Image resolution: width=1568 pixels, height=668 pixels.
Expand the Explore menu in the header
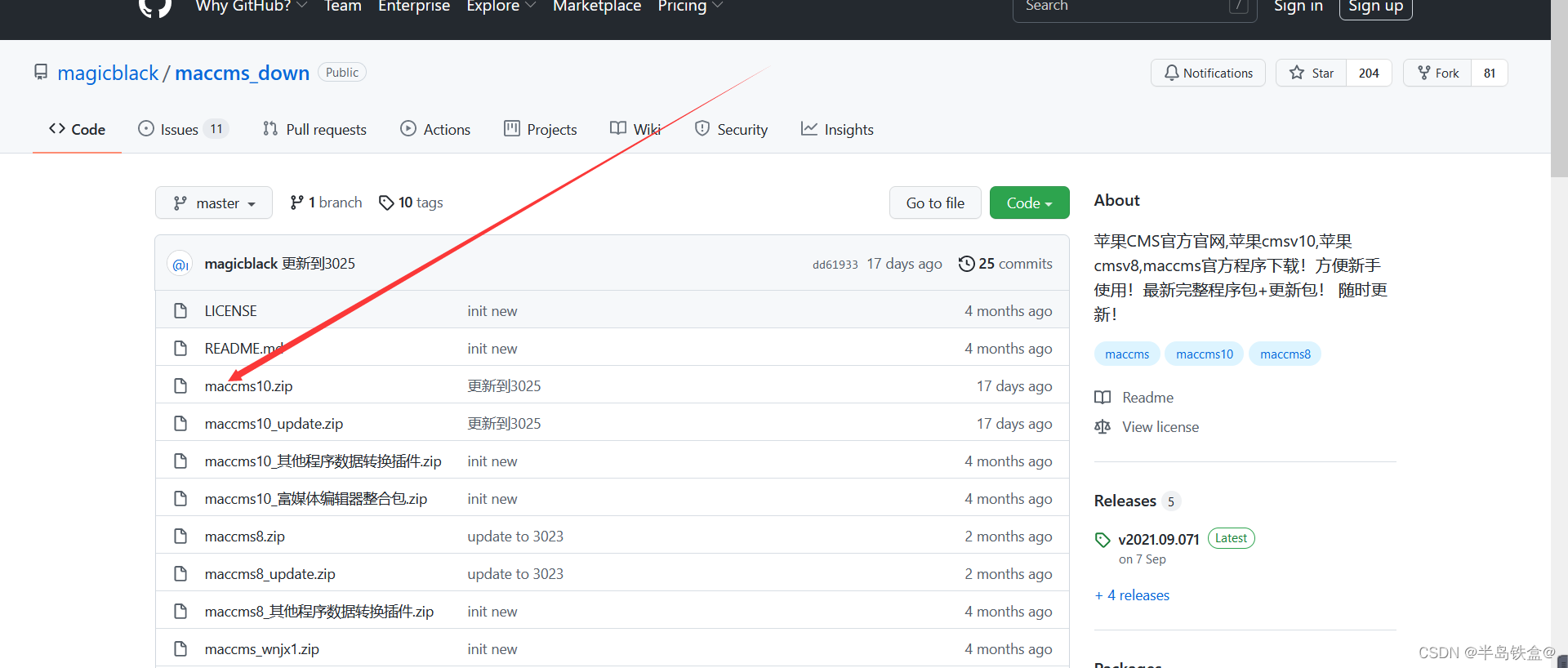pos(501,7)
